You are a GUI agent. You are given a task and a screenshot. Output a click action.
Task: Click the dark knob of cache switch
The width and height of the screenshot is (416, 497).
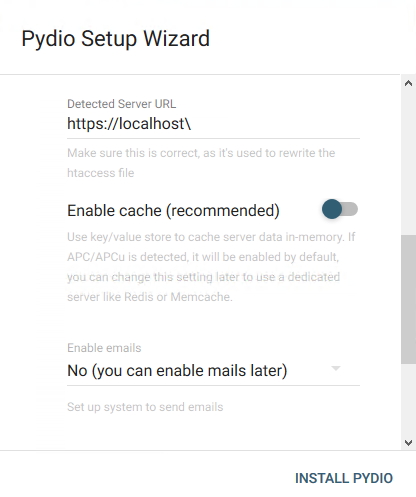coord(332,209)
